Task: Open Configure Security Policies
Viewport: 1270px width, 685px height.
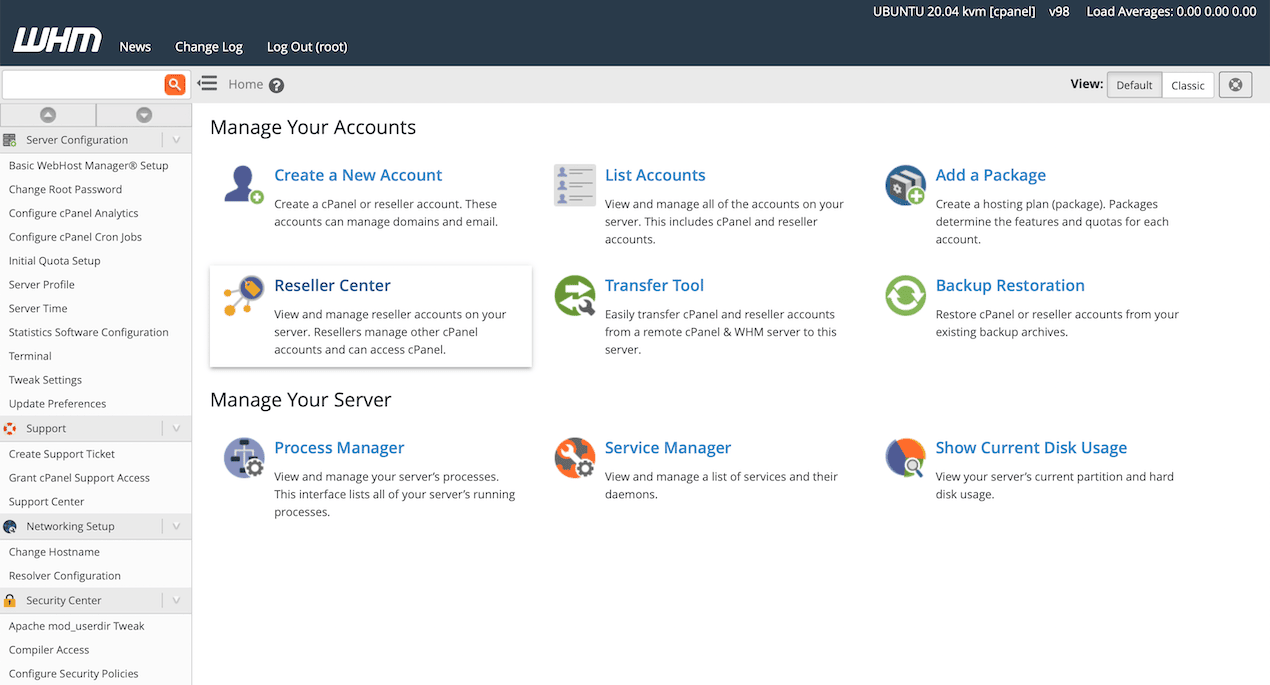Action: click(73, 674)
